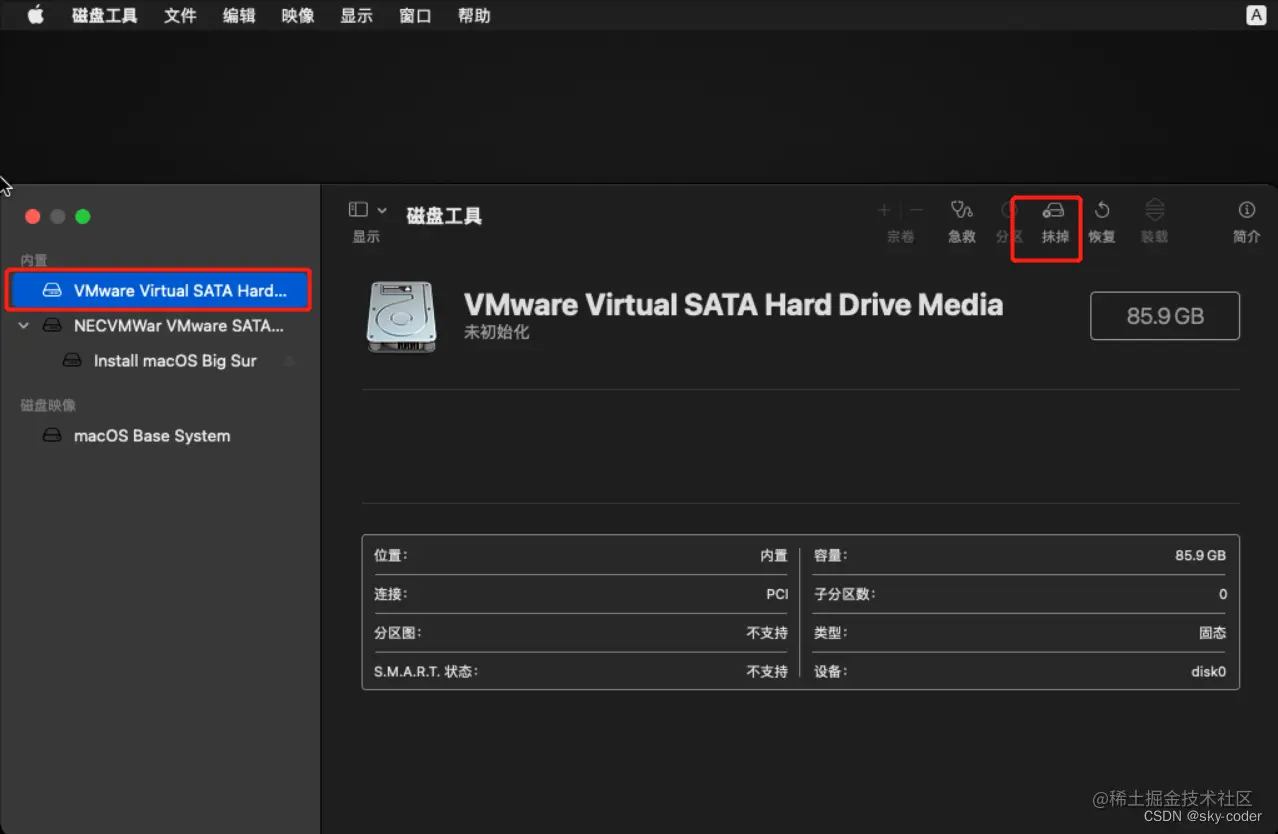Open the 磁盘工具 menu in menu bar
Screen dimensions: 1278x834
coord(105,15)
